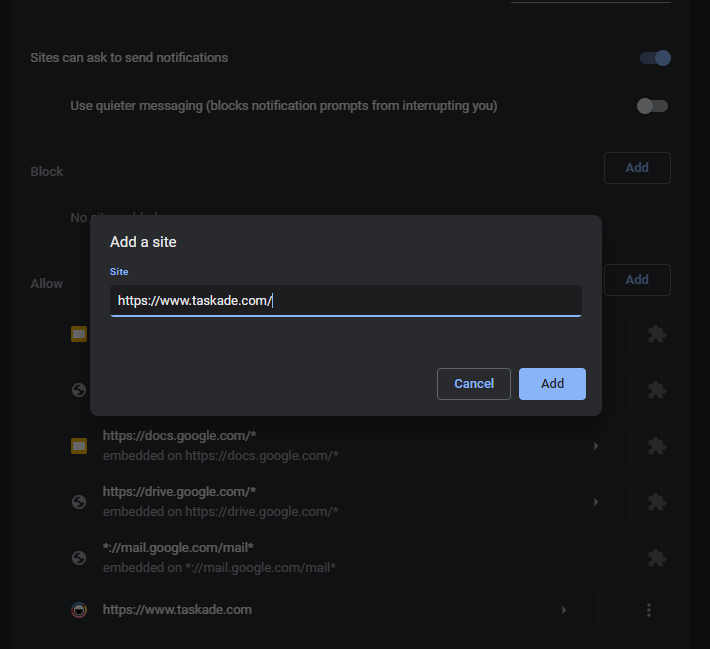Enable the 'Use quieter messaging' switch
The image size is (710, 649).
tap(652, 106)
